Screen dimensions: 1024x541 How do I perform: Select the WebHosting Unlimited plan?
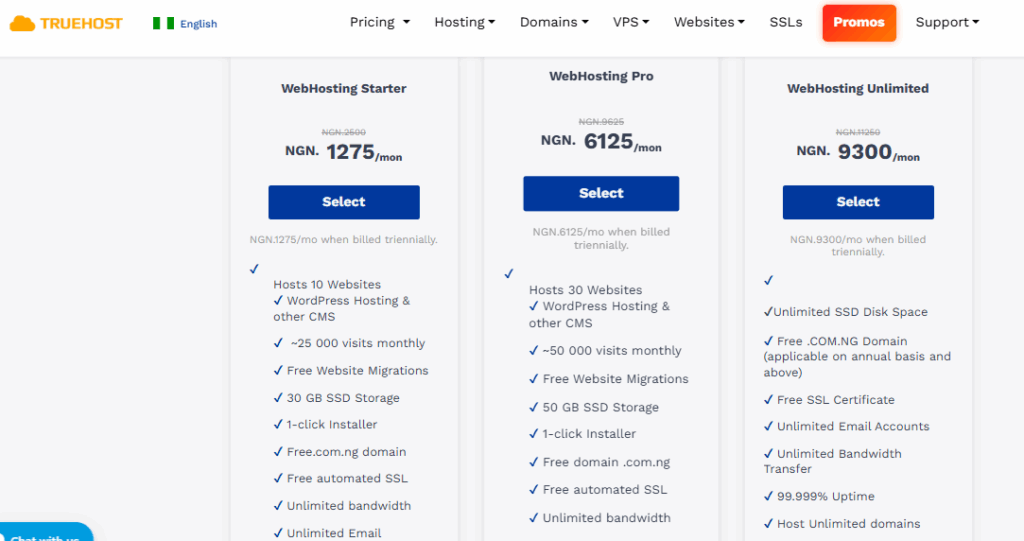pyautogui.click(x=858, y=202)
